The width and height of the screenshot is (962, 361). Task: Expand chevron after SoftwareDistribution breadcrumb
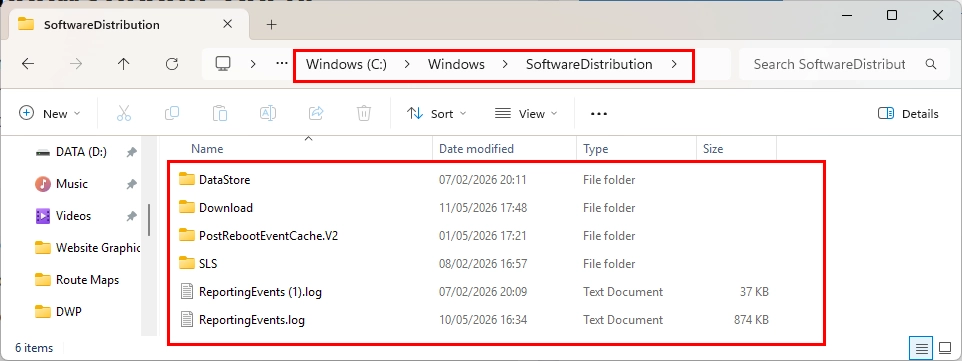coord(674,64)
